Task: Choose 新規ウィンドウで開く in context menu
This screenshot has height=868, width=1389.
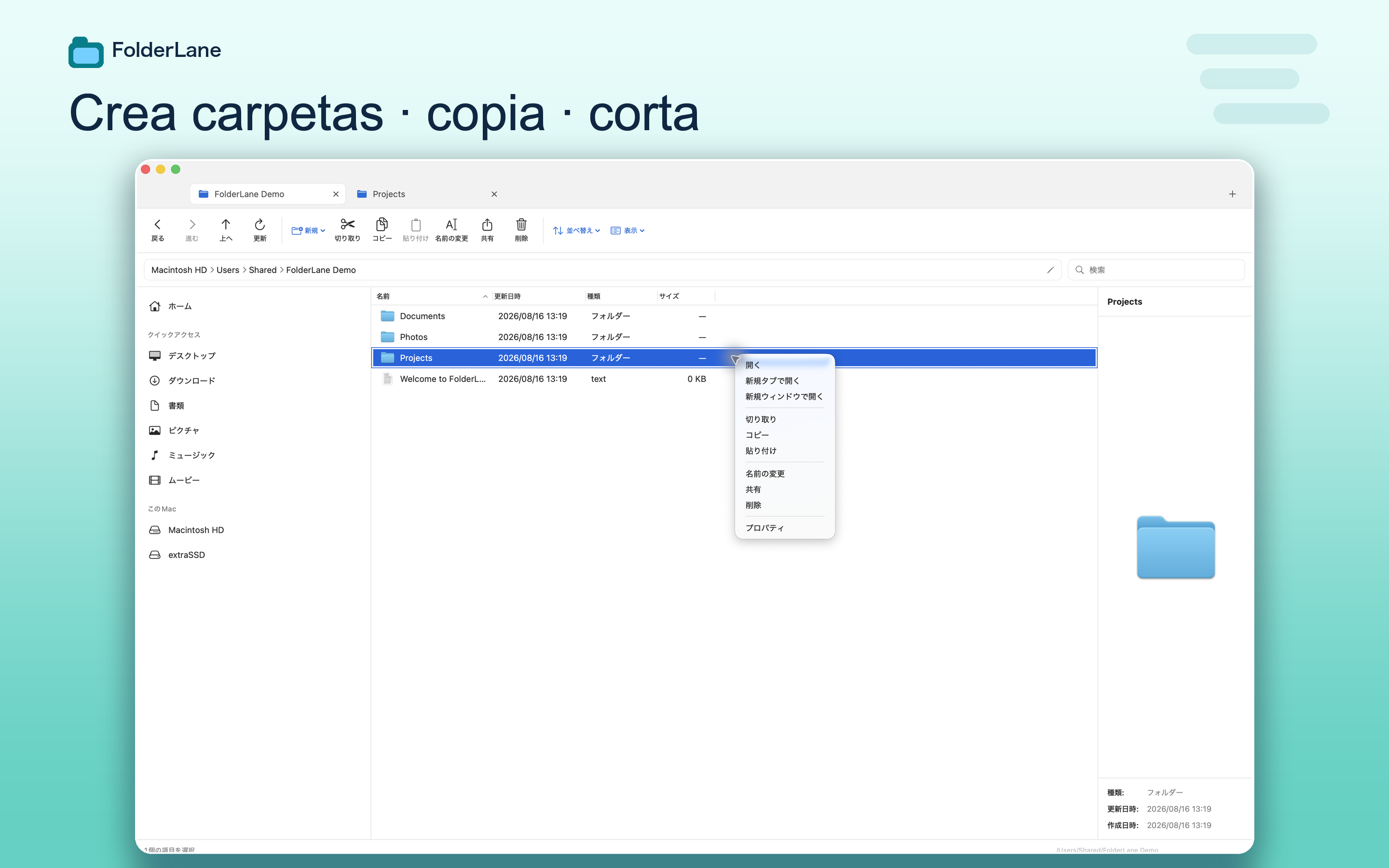Action: tap(785, 397)
